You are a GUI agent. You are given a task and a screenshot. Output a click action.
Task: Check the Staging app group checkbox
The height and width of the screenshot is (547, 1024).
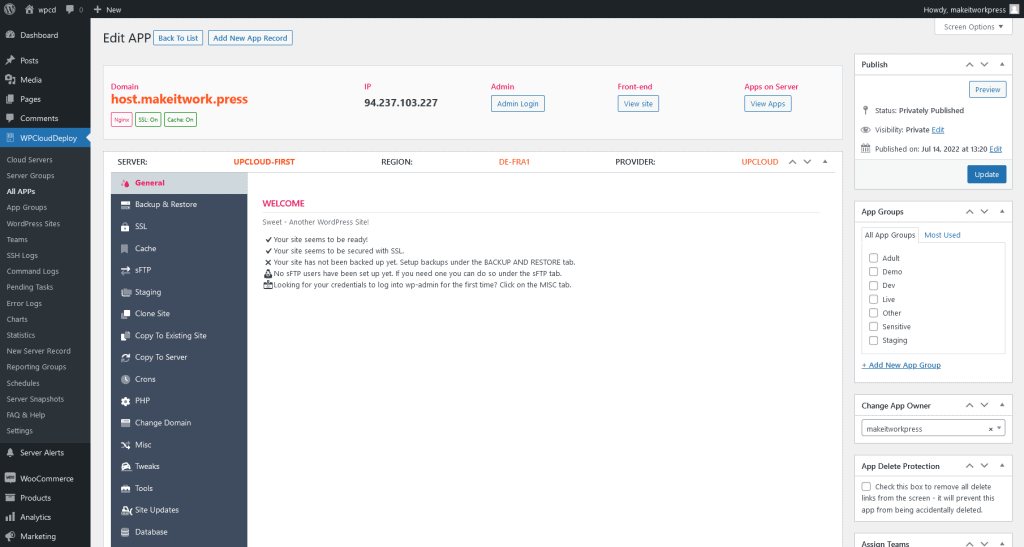coord(873,340)
